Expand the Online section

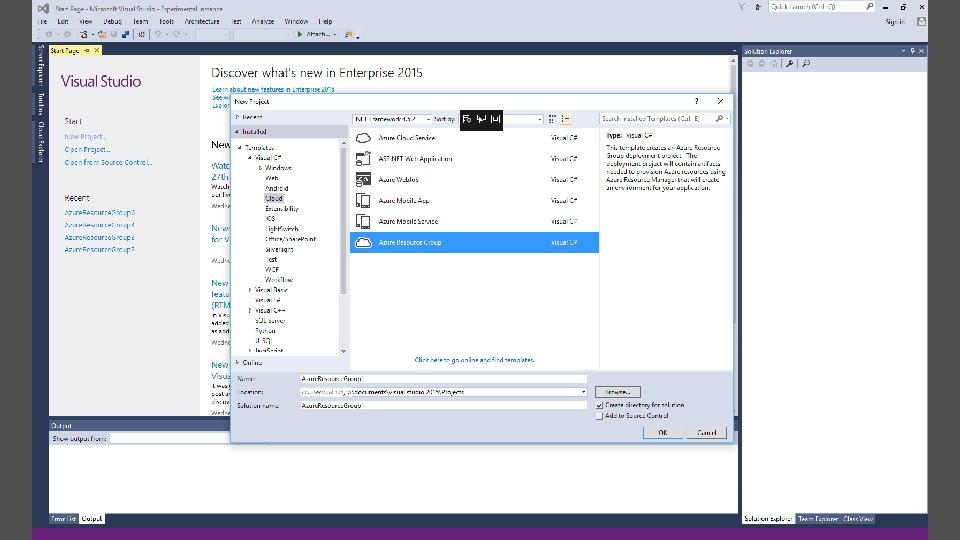[x=238, y=362]
